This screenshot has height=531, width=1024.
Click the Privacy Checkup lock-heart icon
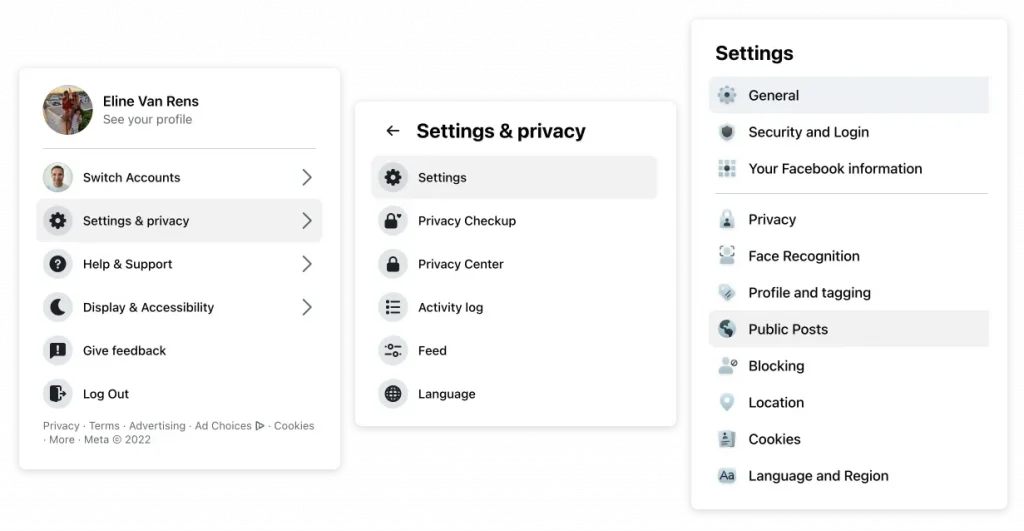pyautogui.click(x=393, y=221)
